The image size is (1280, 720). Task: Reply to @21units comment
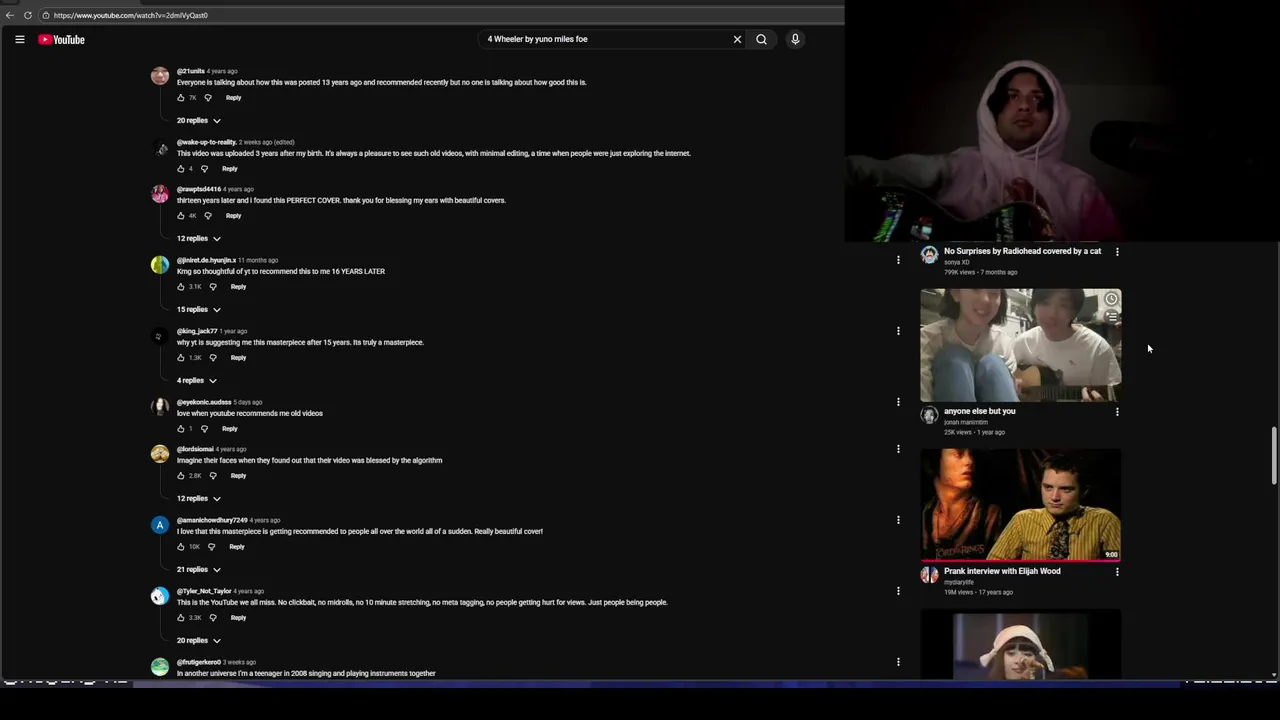click(233, 98)
